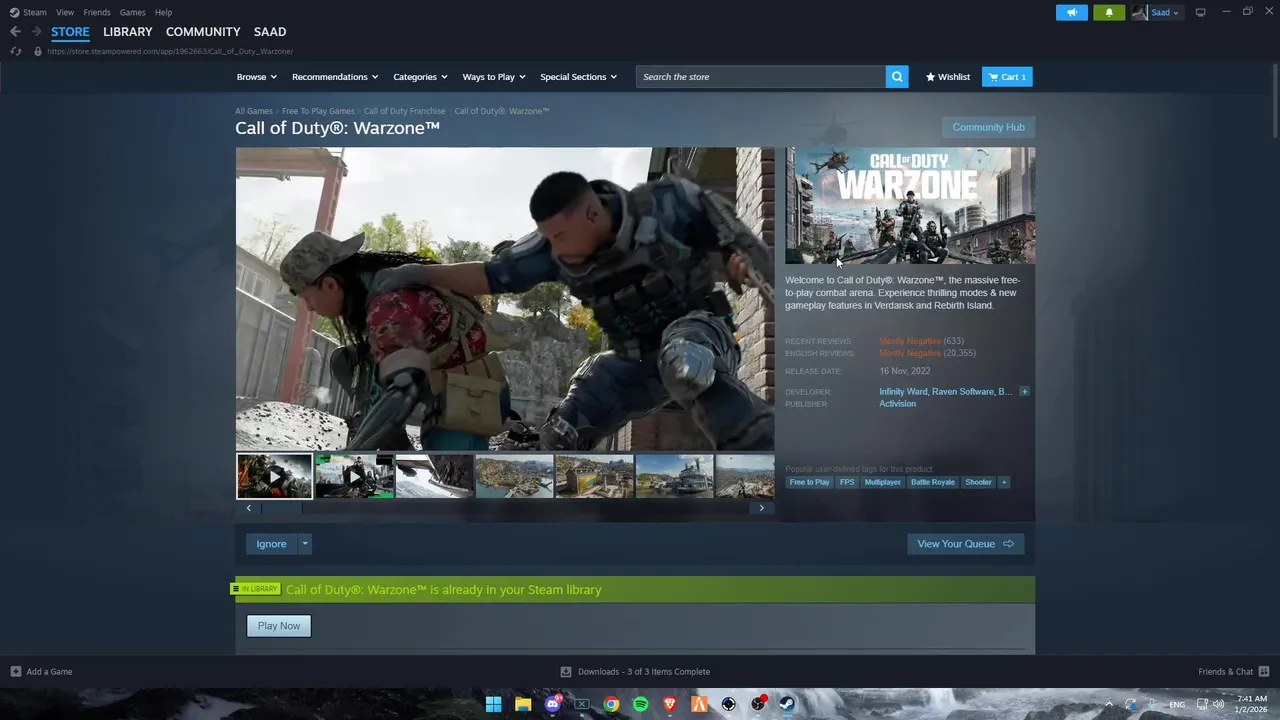This screenshot has height=720, width=1280.
Task: Open the Cart 1 button
Action: click(1007, 77)
